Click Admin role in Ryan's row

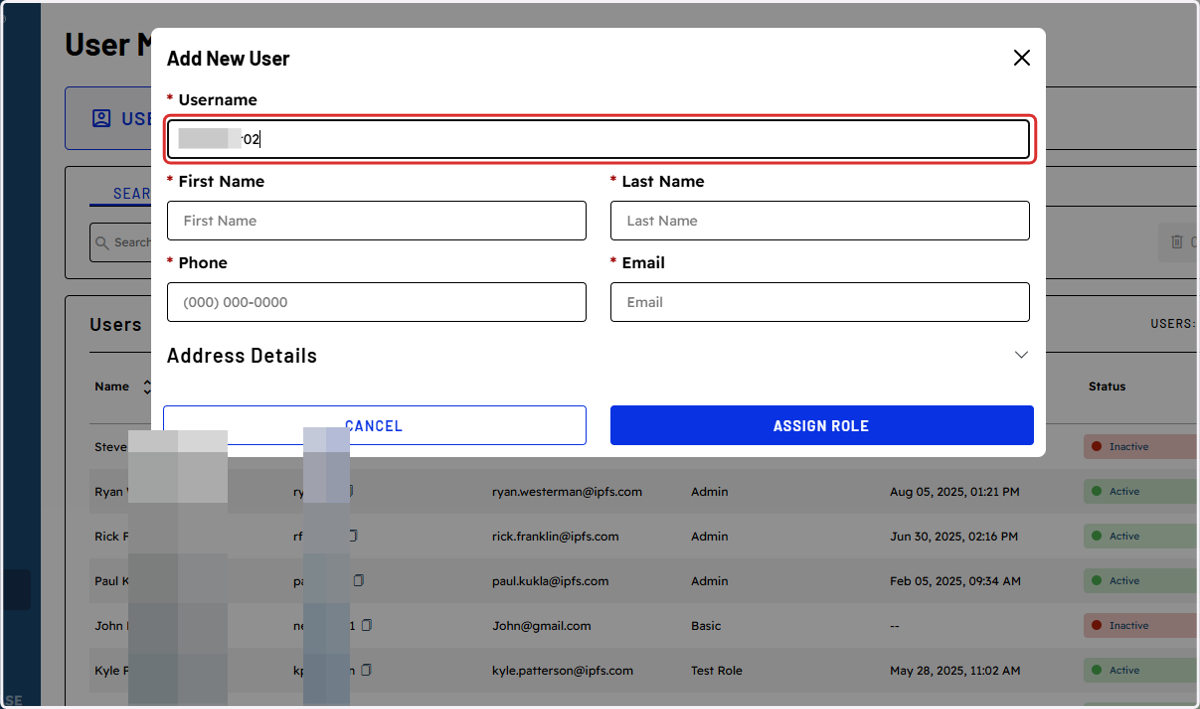click(710, 492)
